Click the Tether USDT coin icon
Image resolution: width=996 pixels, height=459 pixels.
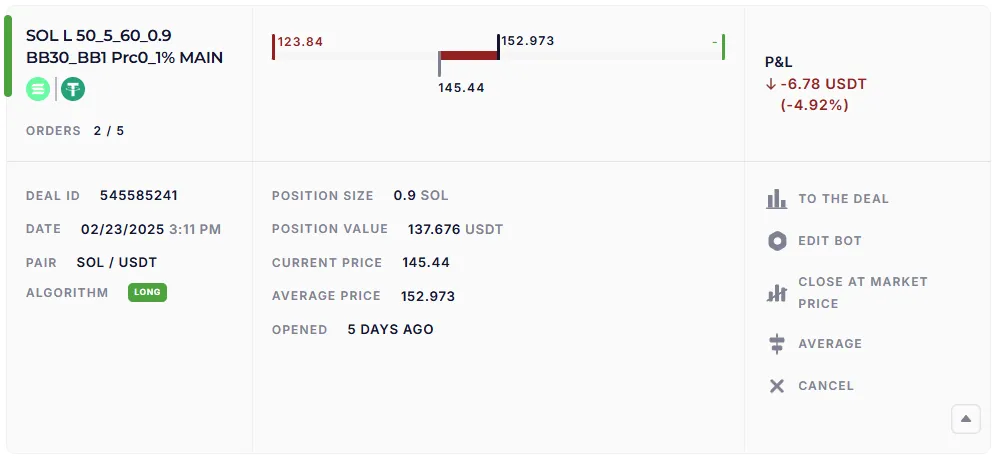pyautogui.click(x=73, y=89)
